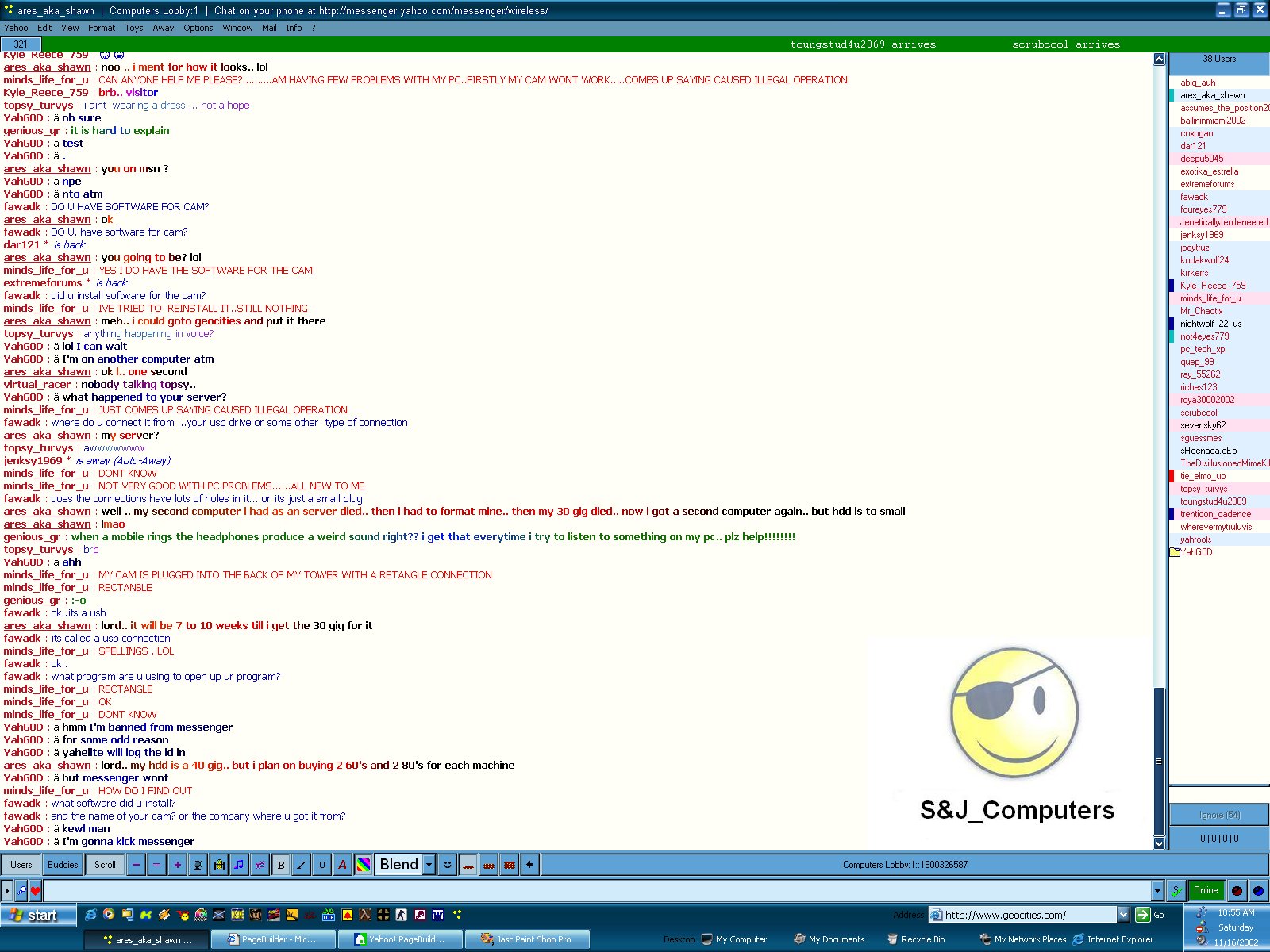Image resolution: width=1270 pixels, height=952 pixels.
Task: Click the red round icon next to Online
Action: 1237,890
